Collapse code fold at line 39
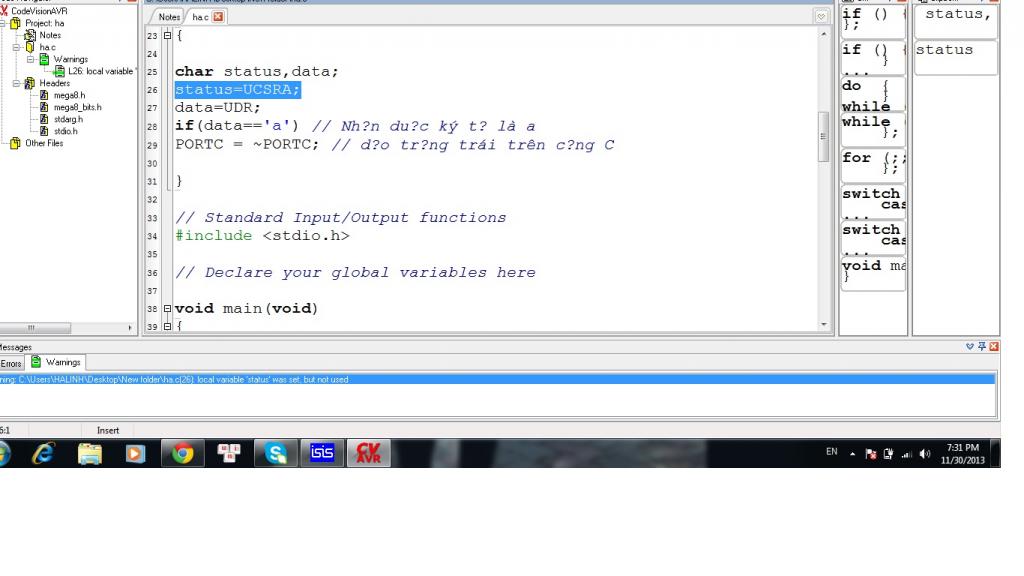Image resolution: width=1024 pixels, height=576 pixels. [x=167, y=326]
